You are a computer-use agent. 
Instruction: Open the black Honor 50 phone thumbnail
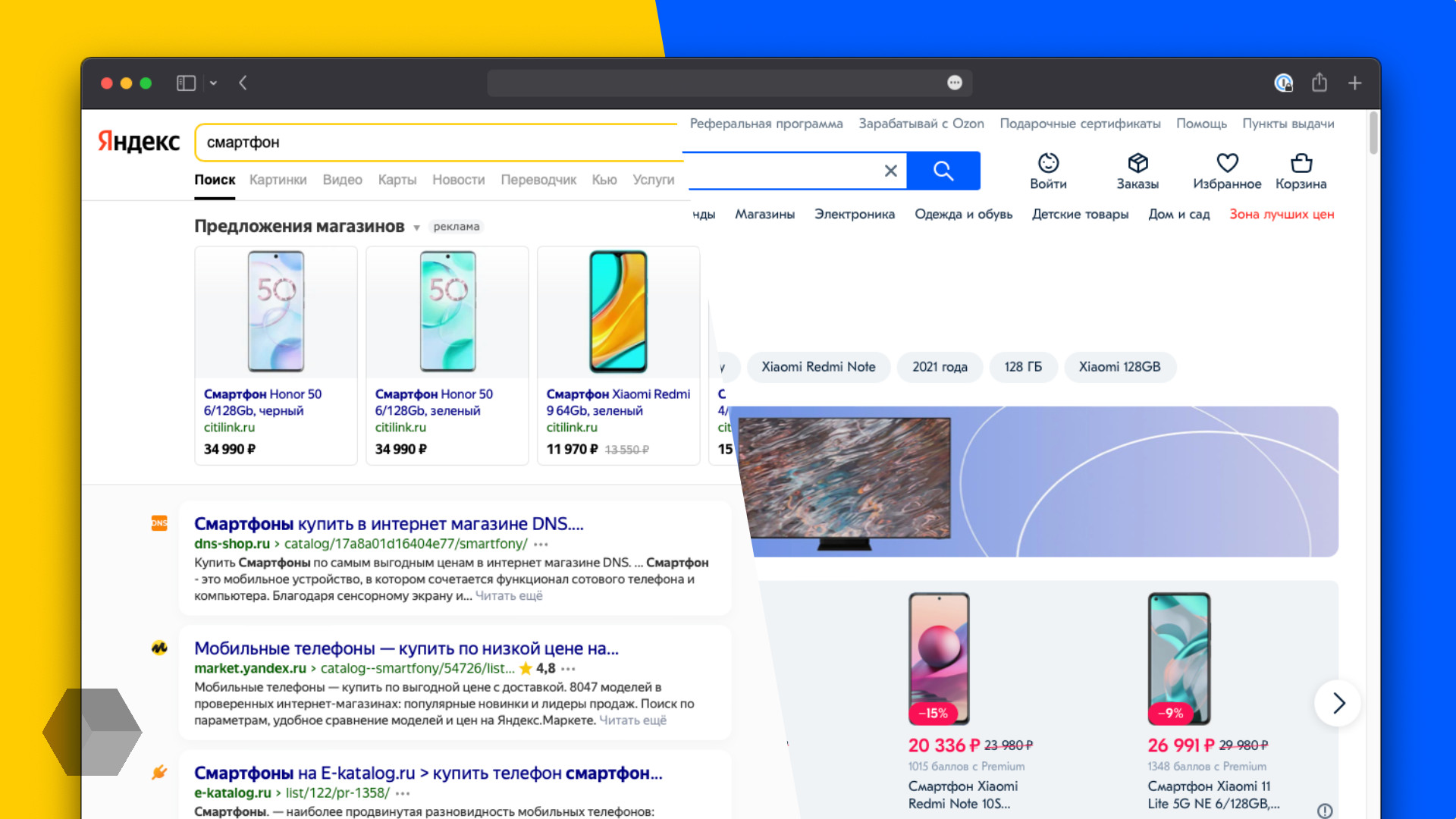coord(276,312)
